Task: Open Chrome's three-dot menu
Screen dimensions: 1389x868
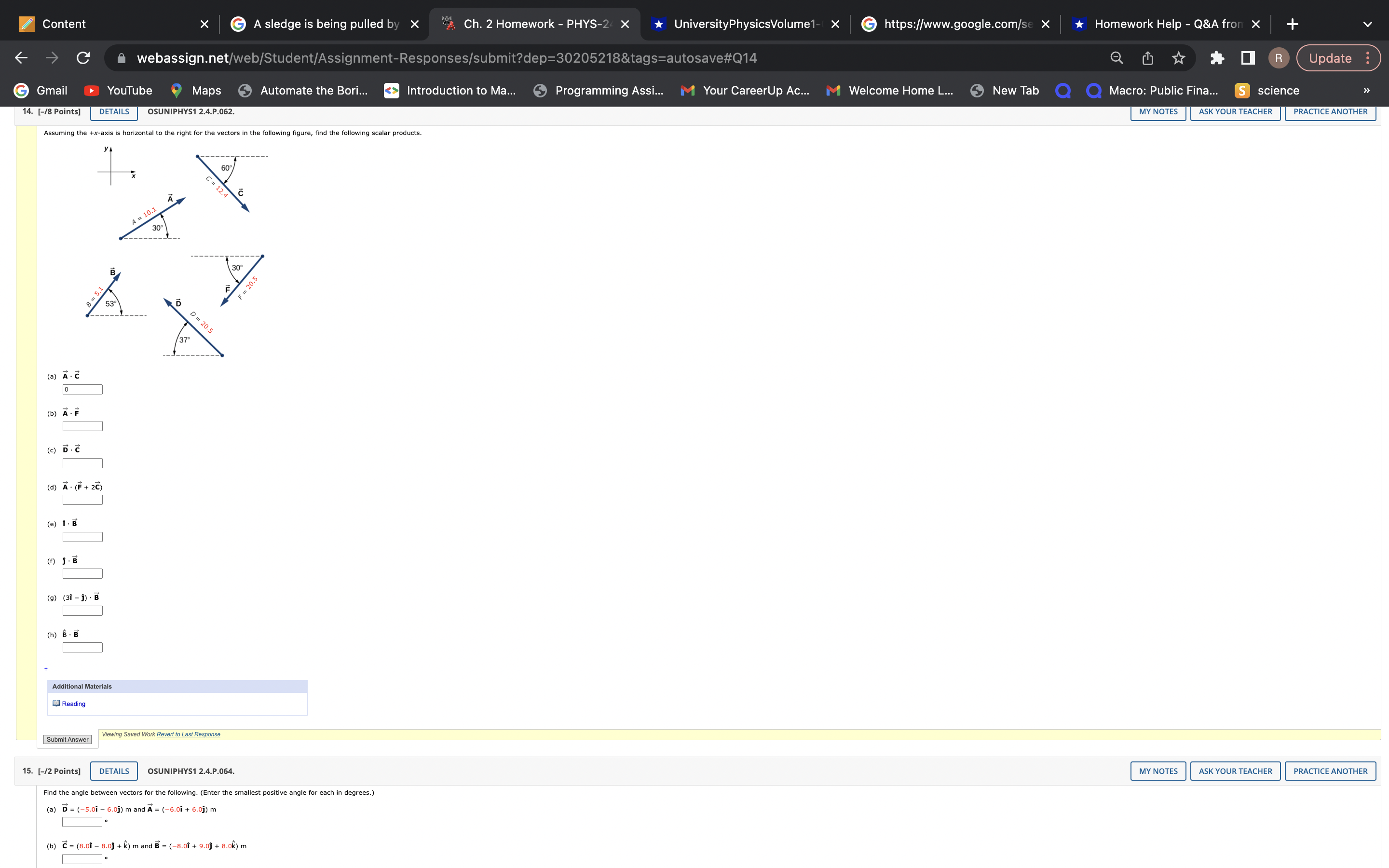Action: coord(1368,58)
